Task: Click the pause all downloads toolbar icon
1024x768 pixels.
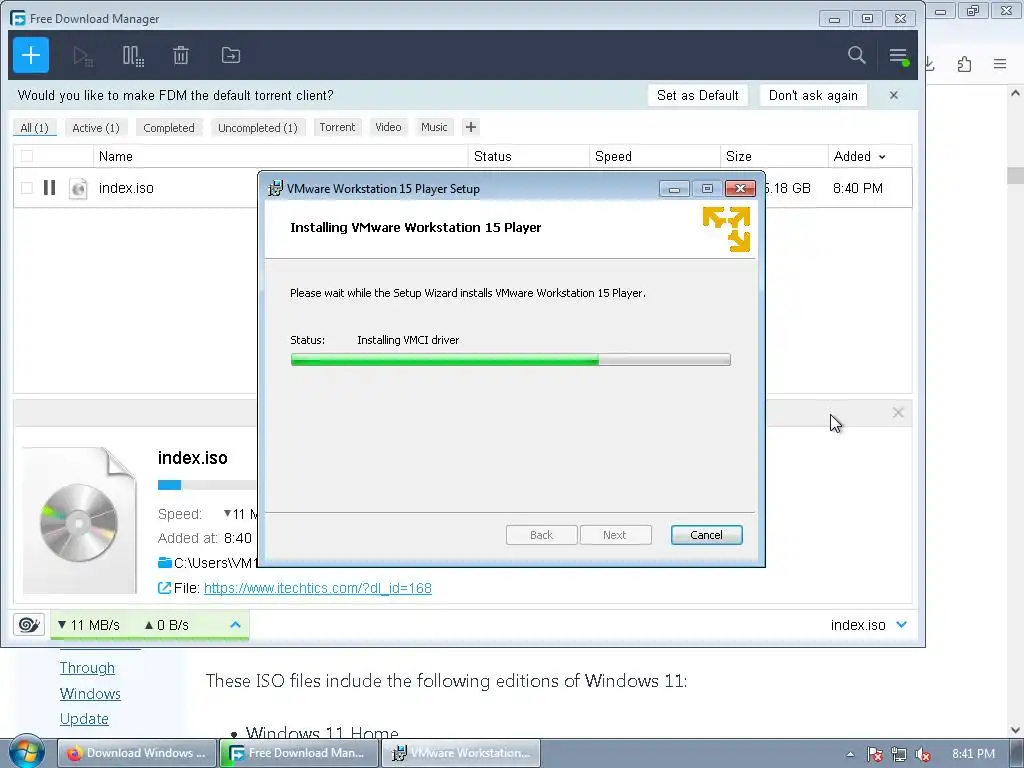Action: pos(133,56)
